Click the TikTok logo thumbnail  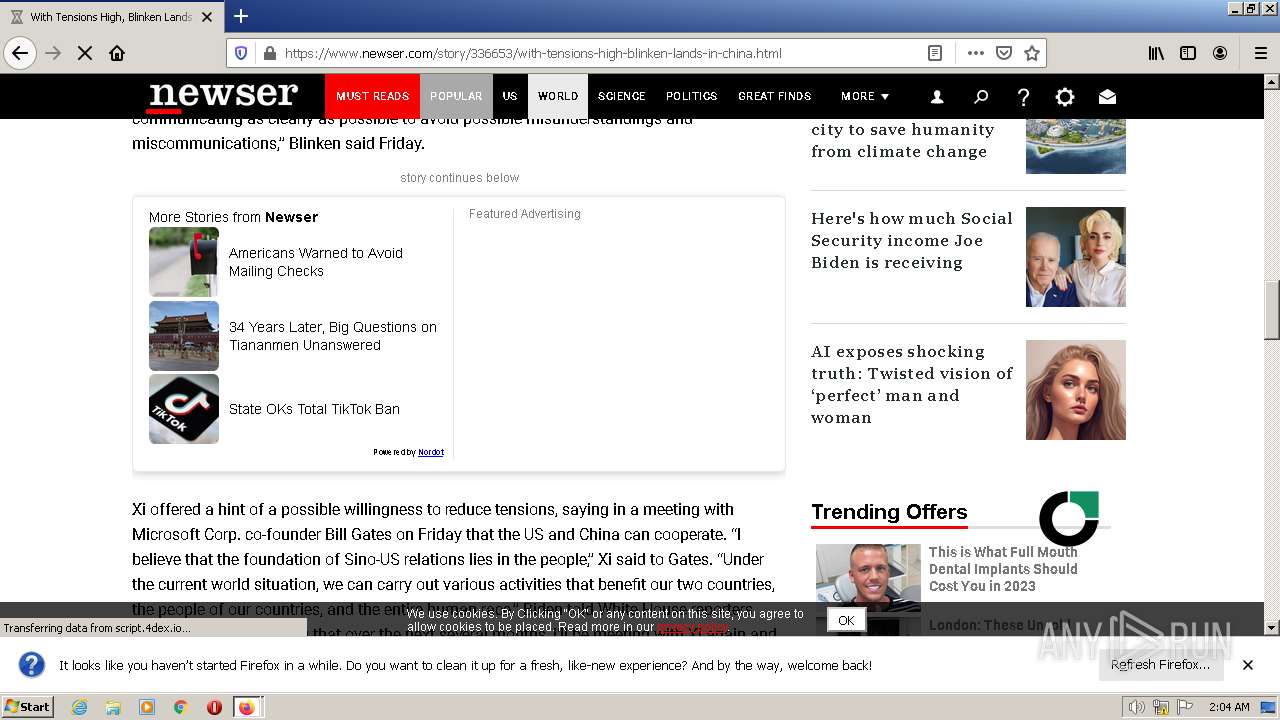click(184, 409)
